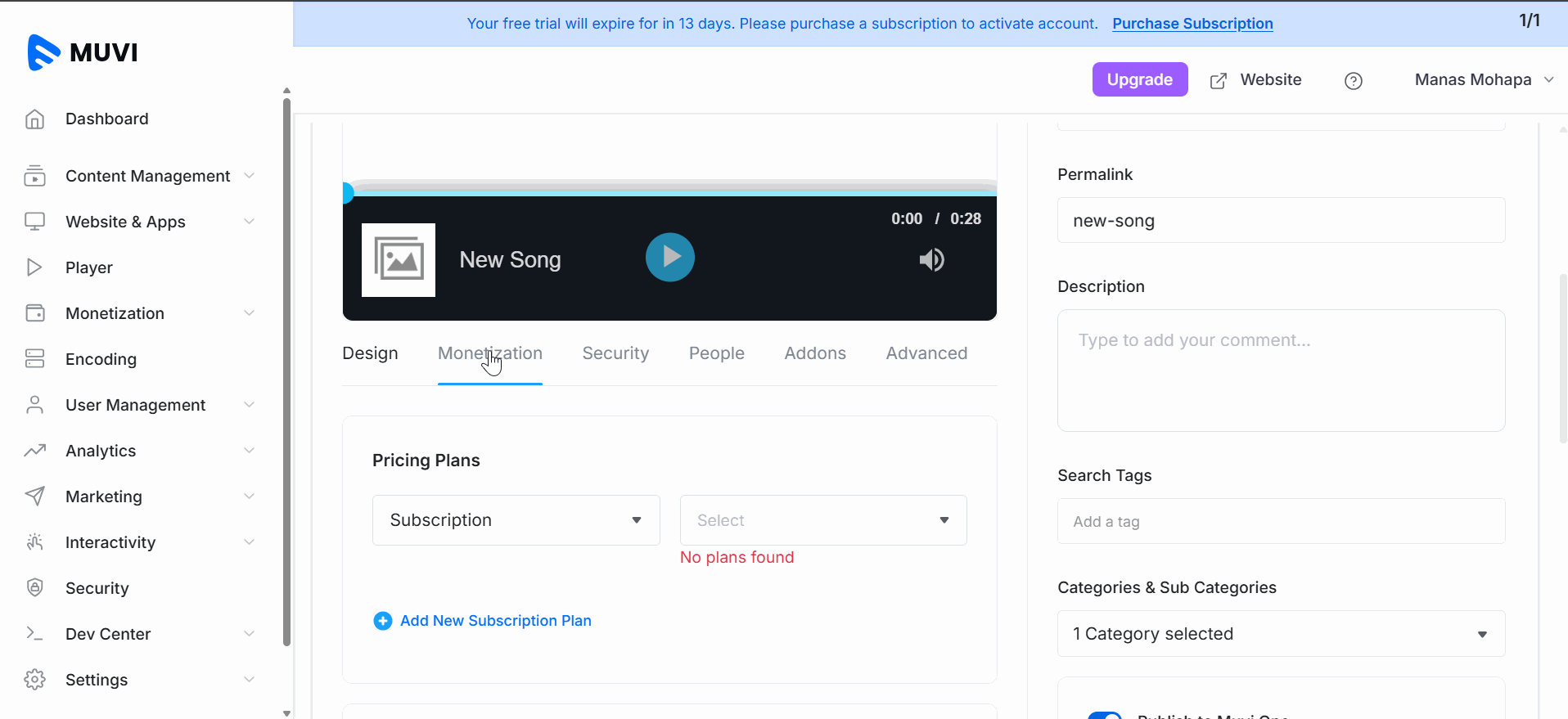Click the plus icon for new subscription plan

382,621
